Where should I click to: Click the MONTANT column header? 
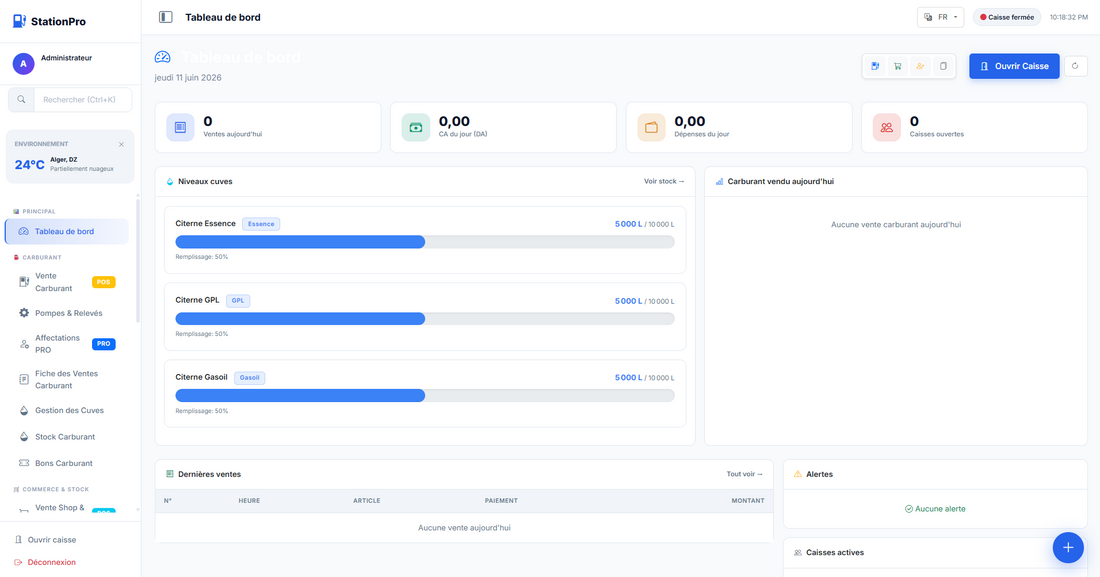tap(748, 500)
